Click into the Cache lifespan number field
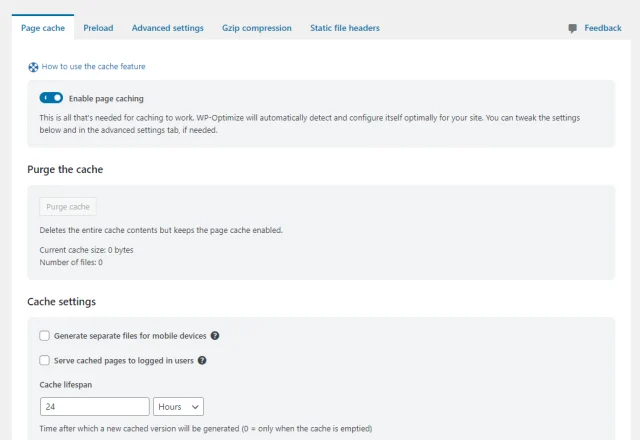Screen dimensions: 640x440 (94, 406)
